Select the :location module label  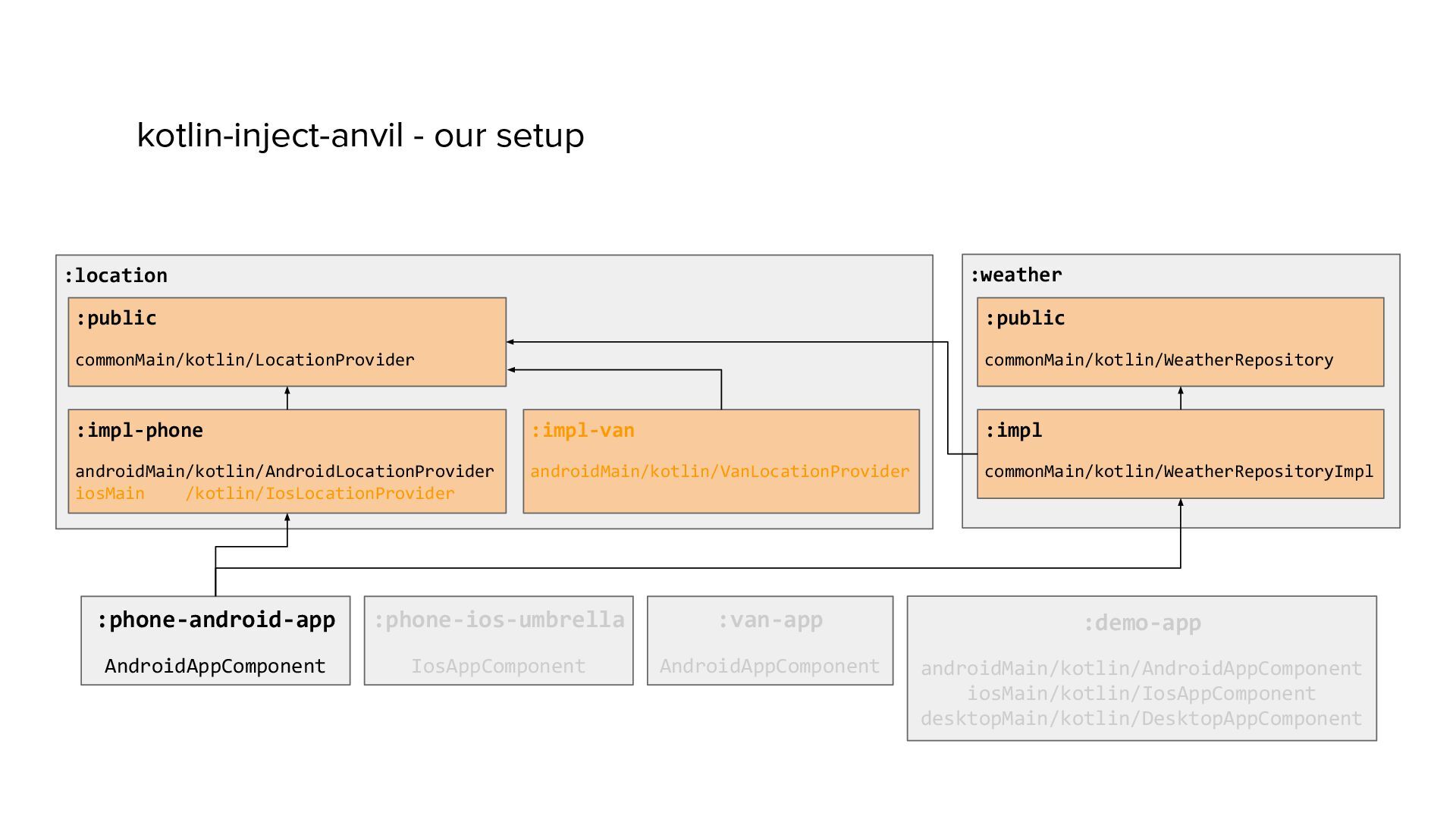point(115,275)
